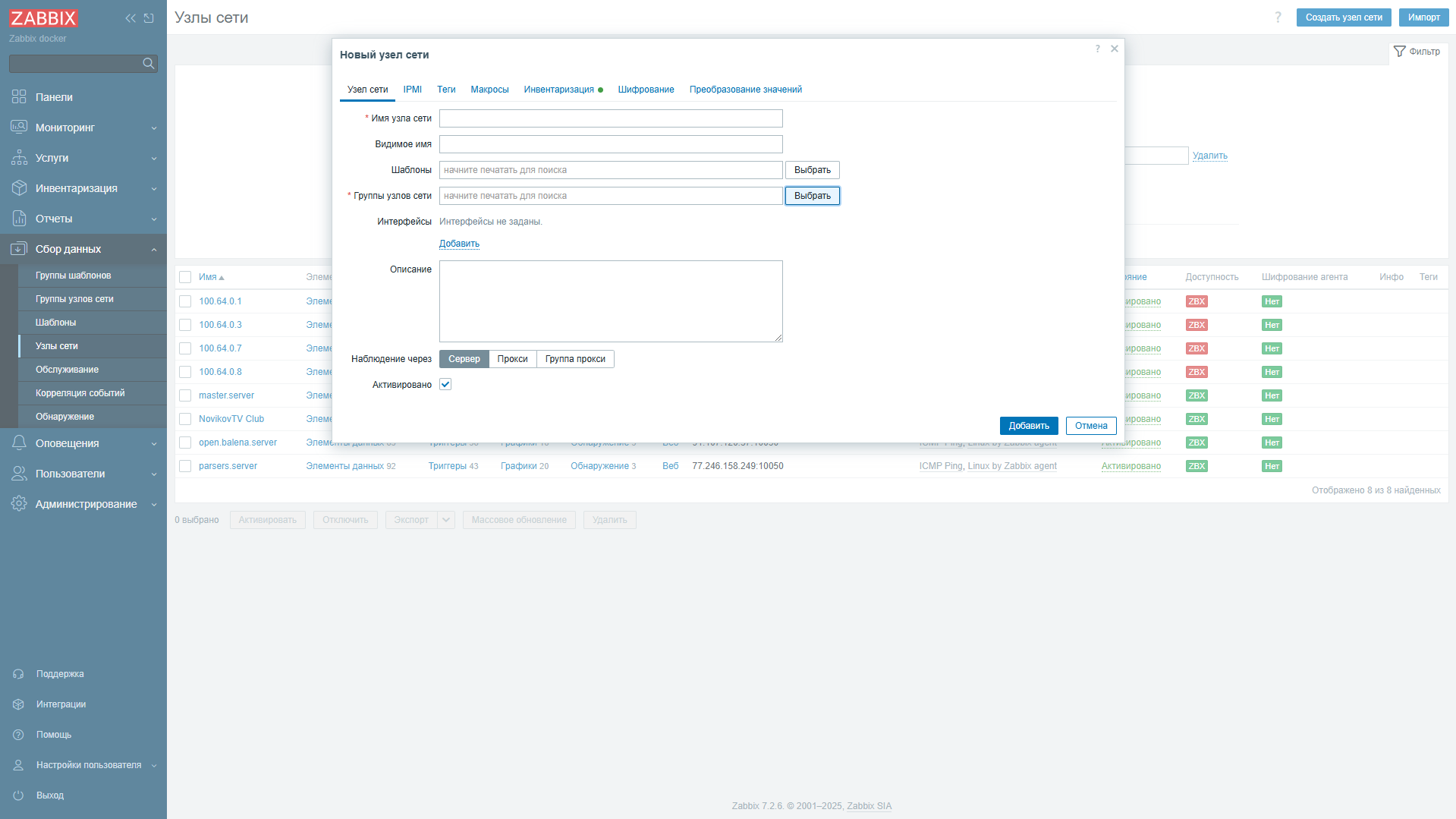This screenshot has height=819, width=1456.
Task: Uncheck the Активировано checkbox
Action: [445, 384]
